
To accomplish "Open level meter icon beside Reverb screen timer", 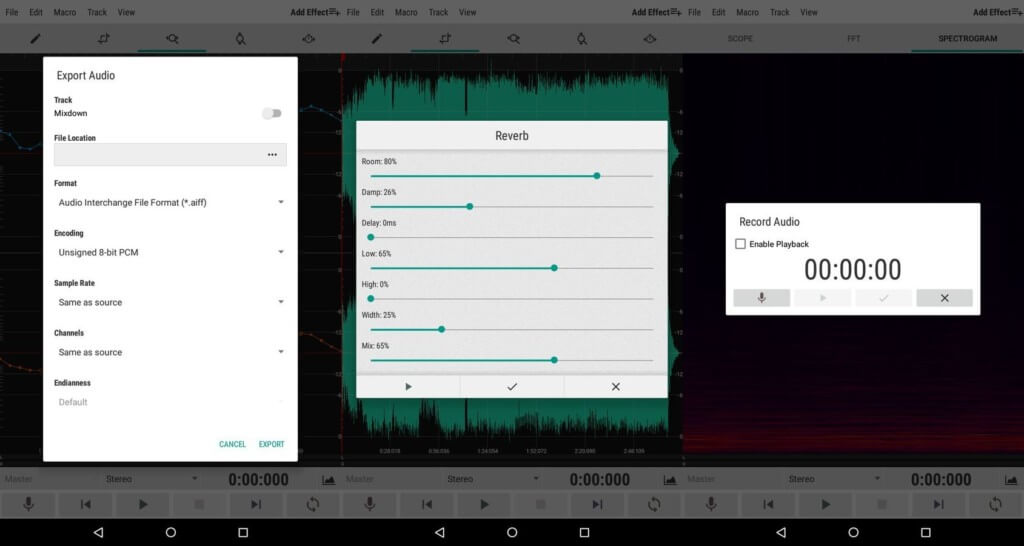I will (670, 480).
